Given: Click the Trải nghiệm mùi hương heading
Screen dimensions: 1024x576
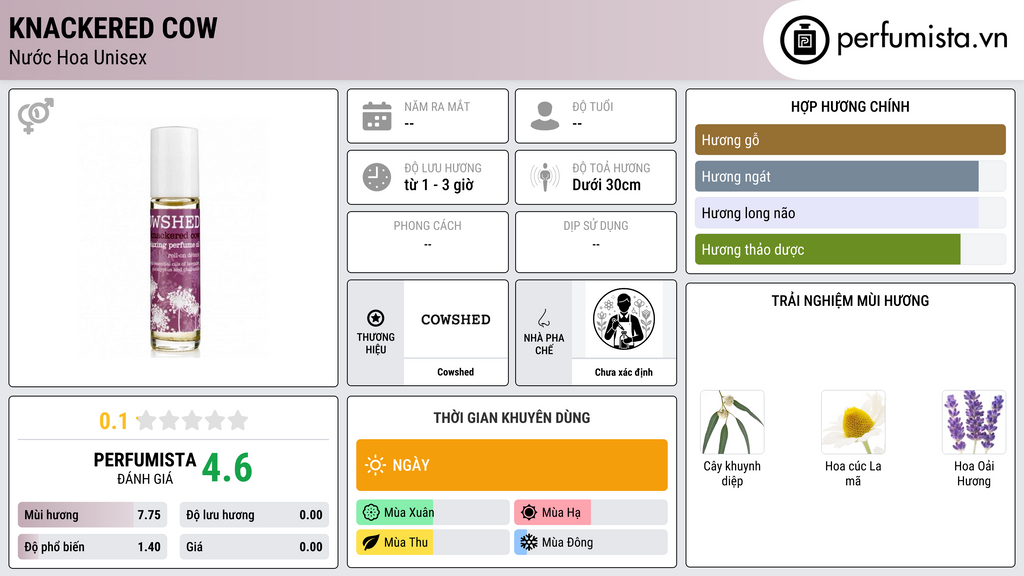Looking at the screenshot, I should click(850, 300).
